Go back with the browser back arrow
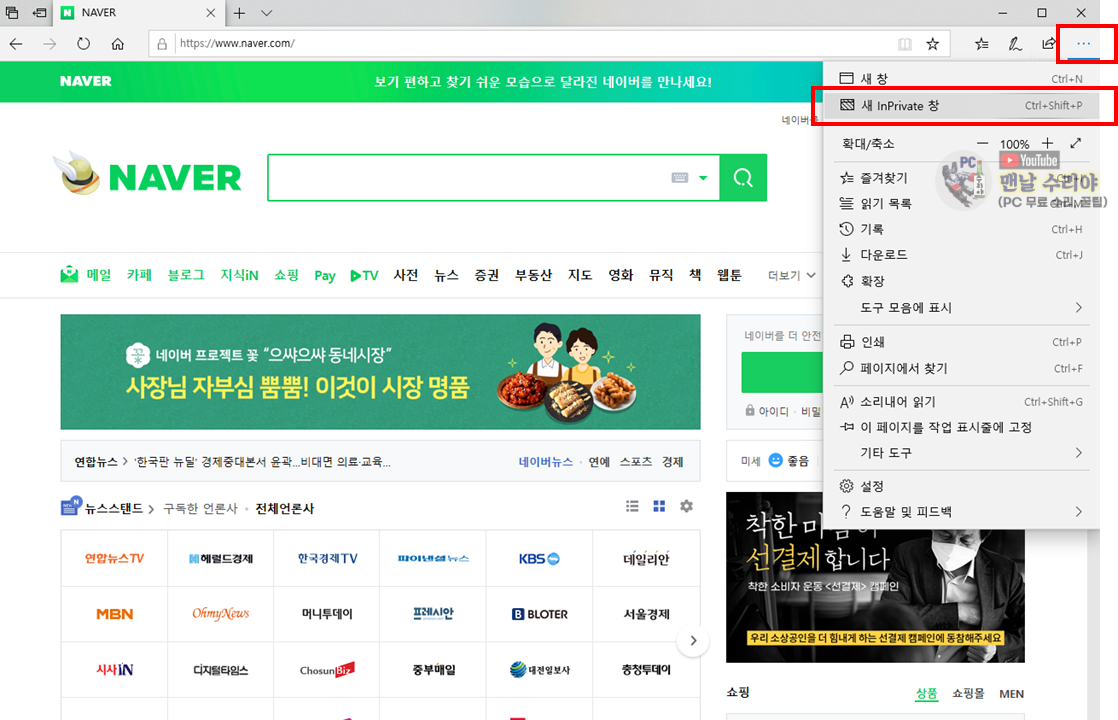The height and width of the screenshot is (720, 1118). click(x=16, y=44)
